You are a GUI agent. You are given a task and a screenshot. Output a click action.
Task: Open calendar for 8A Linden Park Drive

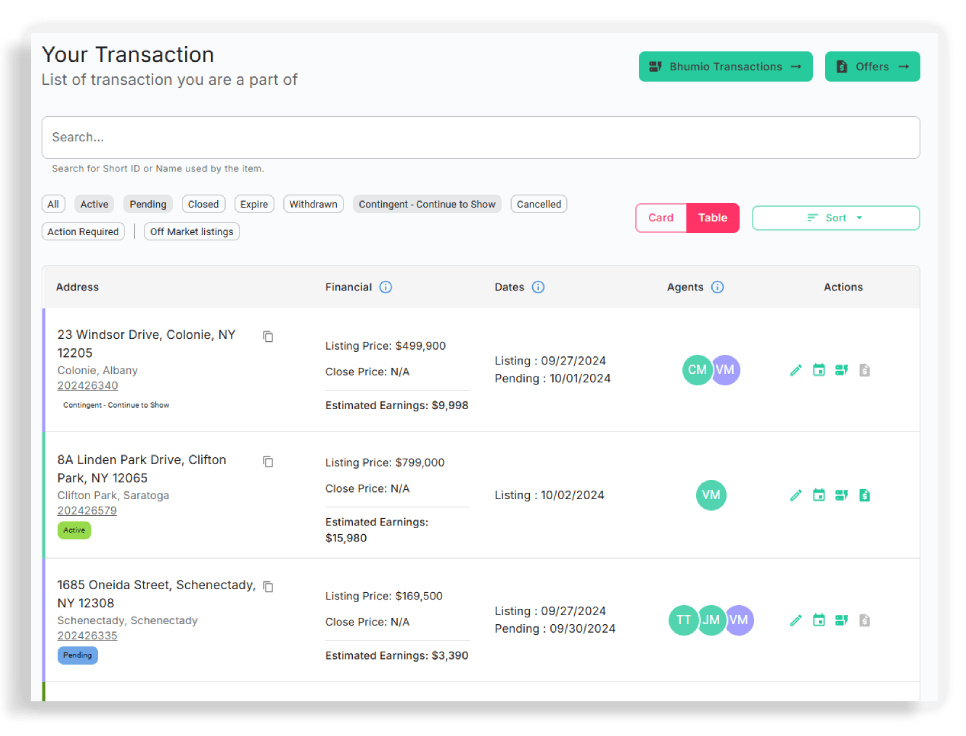(819, 495)
